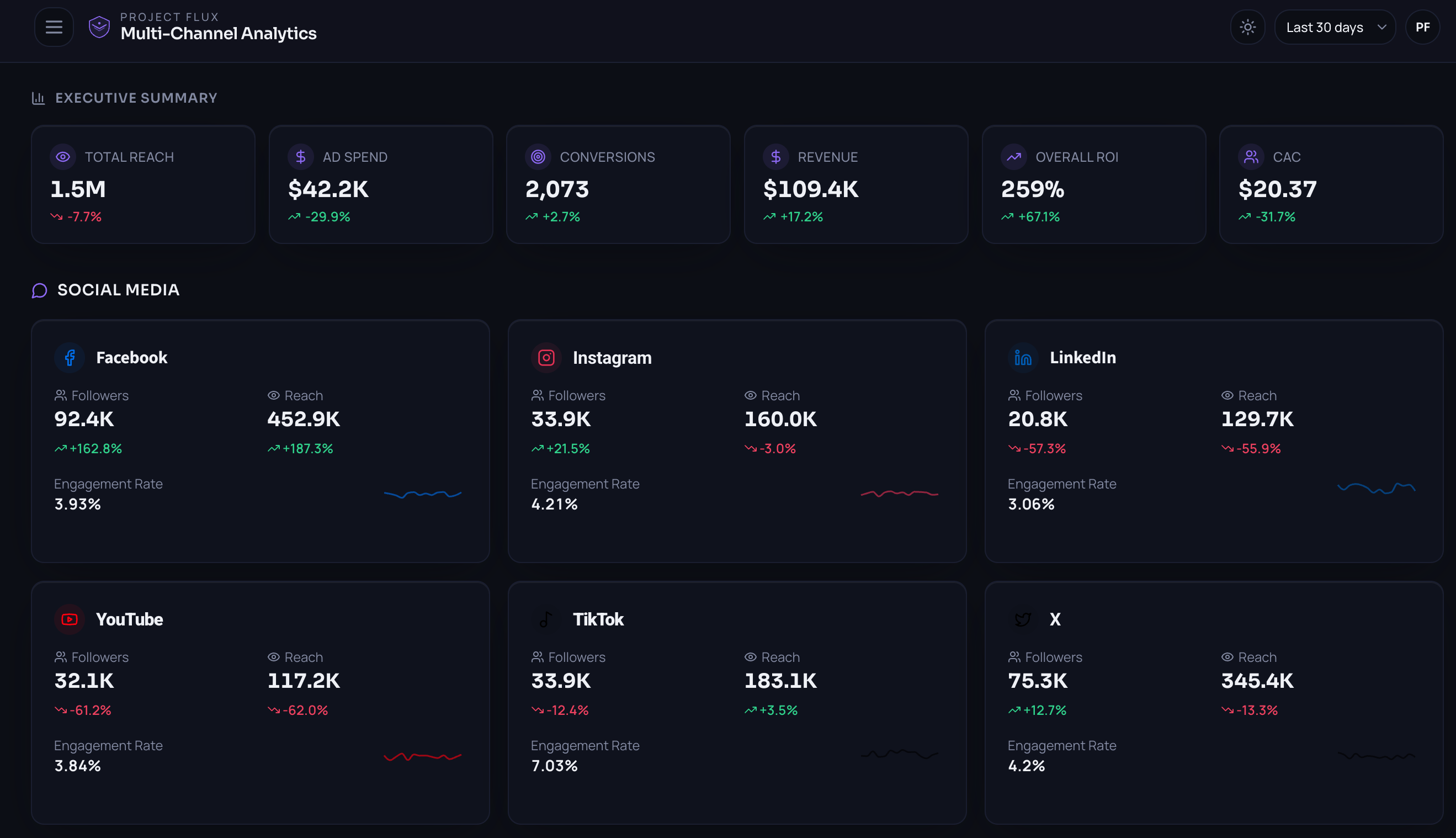Screen dimensions: 1456x838
Task: Click the Overall ROI value 259%
Action: 1033,189
